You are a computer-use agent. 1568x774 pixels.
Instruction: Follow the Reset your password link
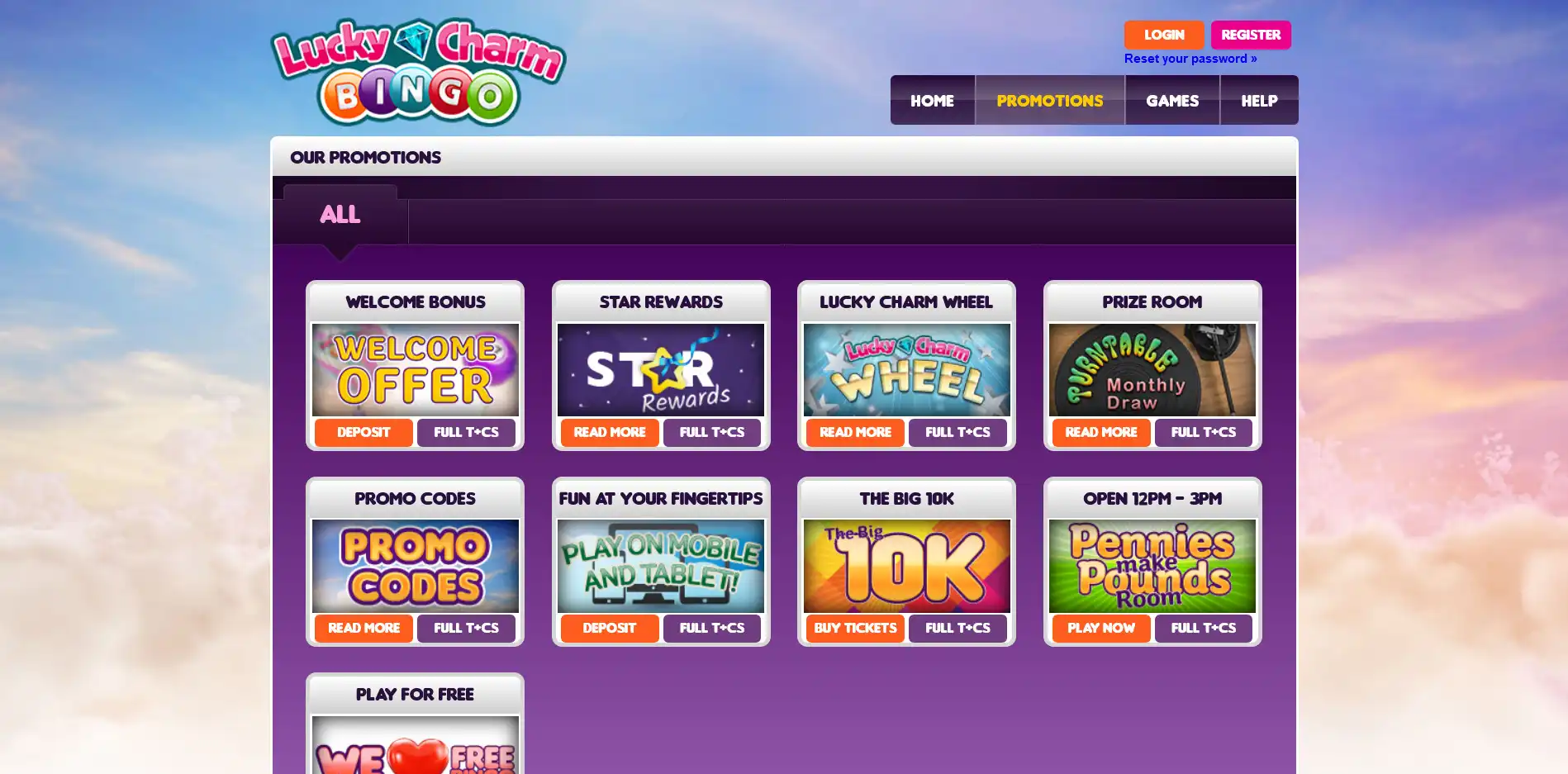click(x=1190, y=59)
